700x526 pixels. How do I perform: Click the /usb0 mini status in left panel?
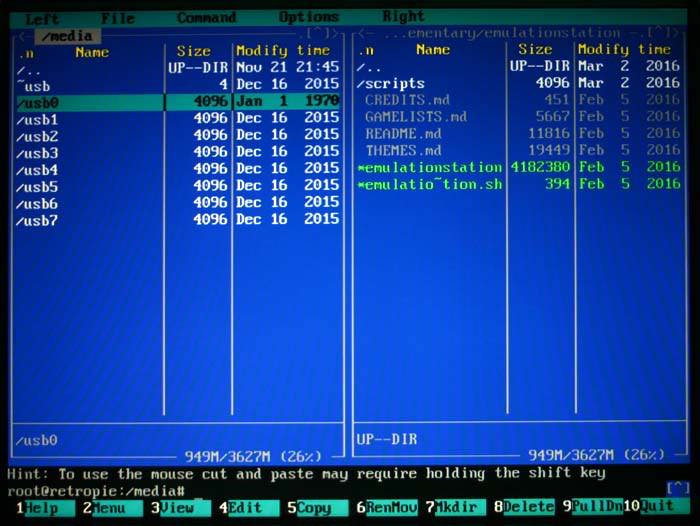tap(37, 441)
